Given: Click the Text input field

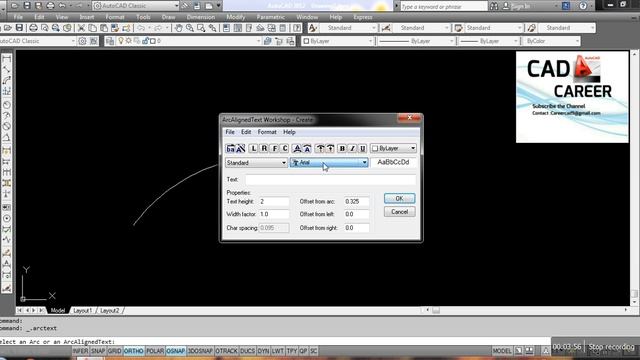Looking at the screenshot, I should 331,180.
